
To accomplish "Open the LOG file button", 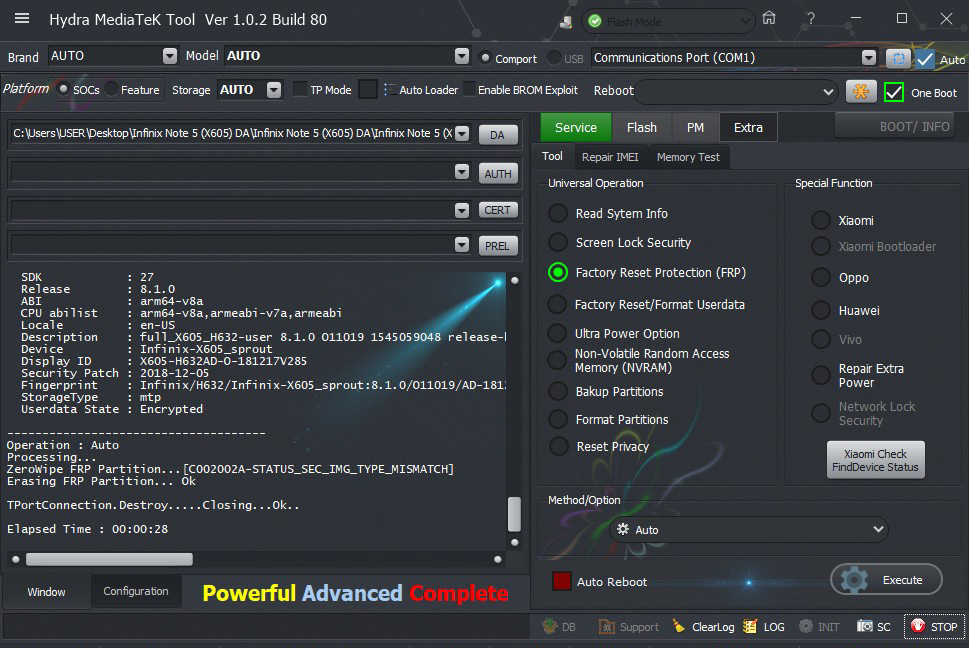I will [764, 627].
